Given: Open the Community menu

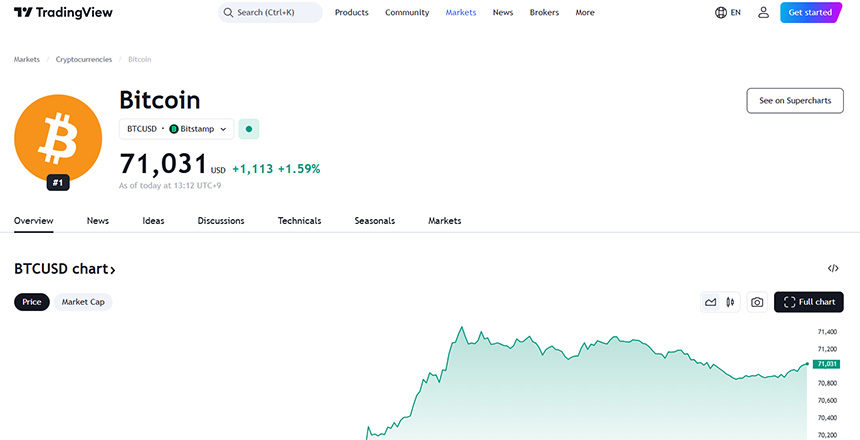Looking at the screenshot, I should pos(407,13).
